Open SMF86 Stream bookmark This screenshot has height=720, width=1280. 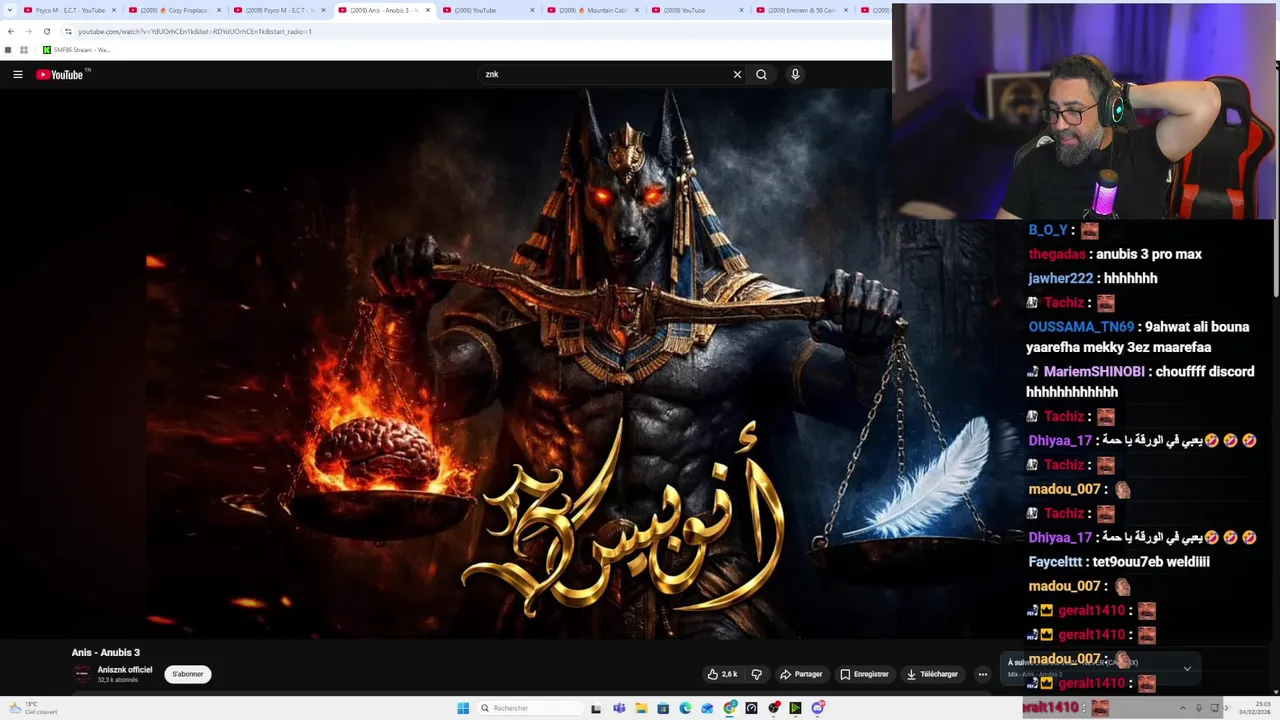(x=76, y=50)
